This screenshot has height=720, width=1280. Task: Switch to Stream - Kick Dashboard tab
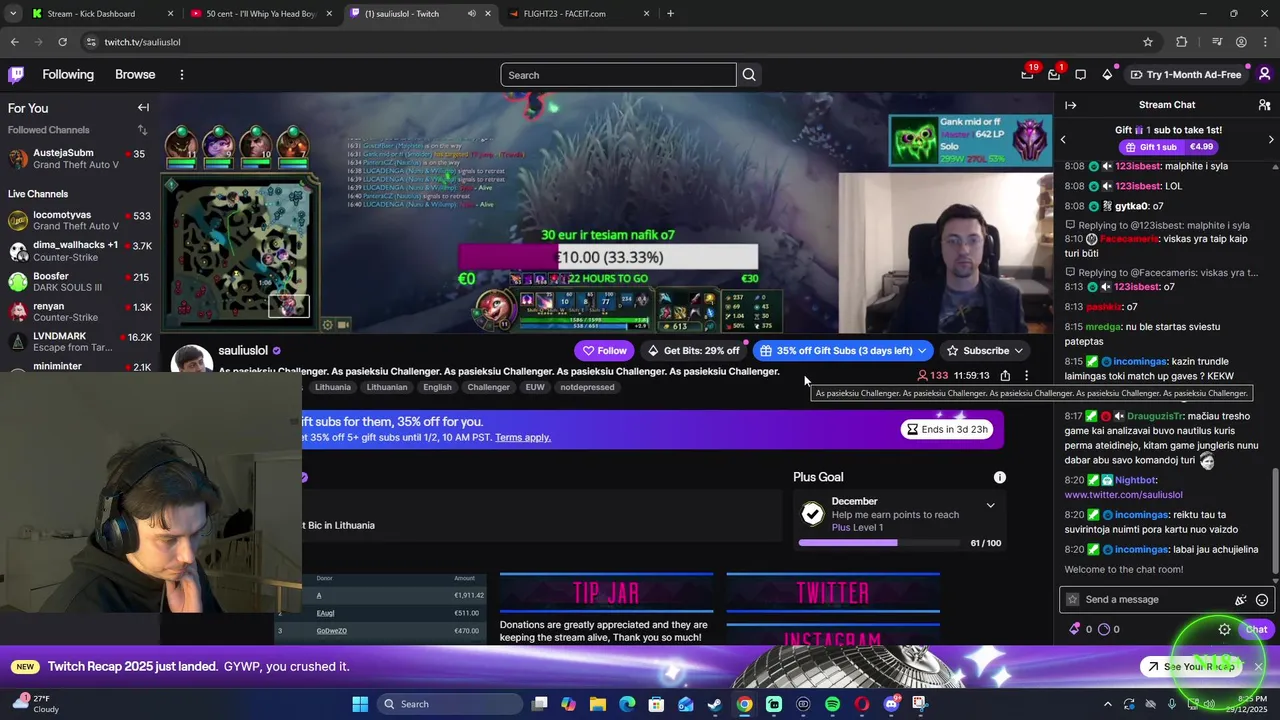coord(103,14)
